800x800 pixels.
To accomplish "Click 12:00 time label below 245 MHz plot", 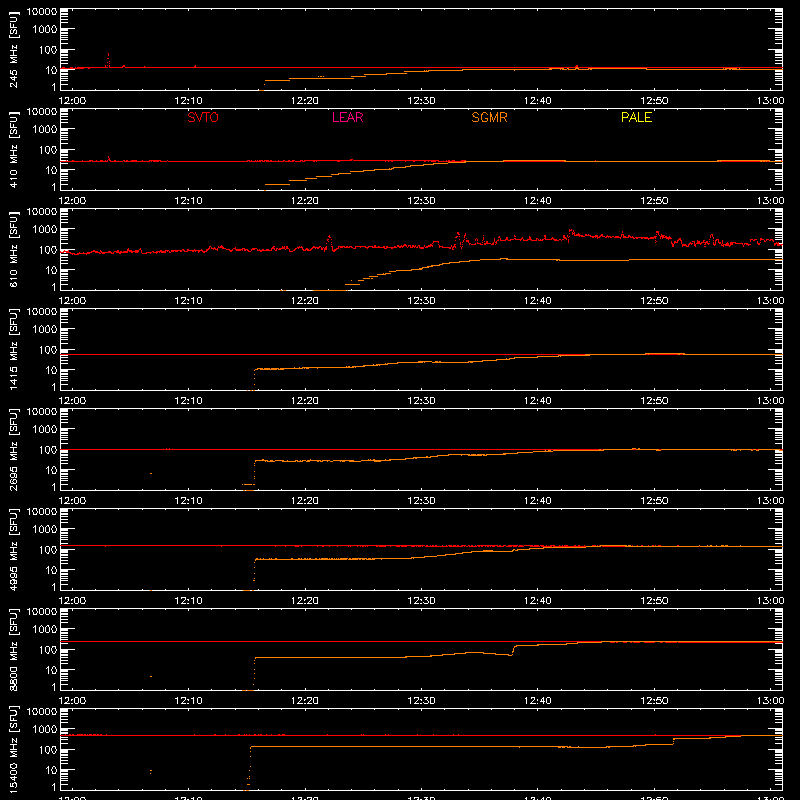I will tap(72, 101).
